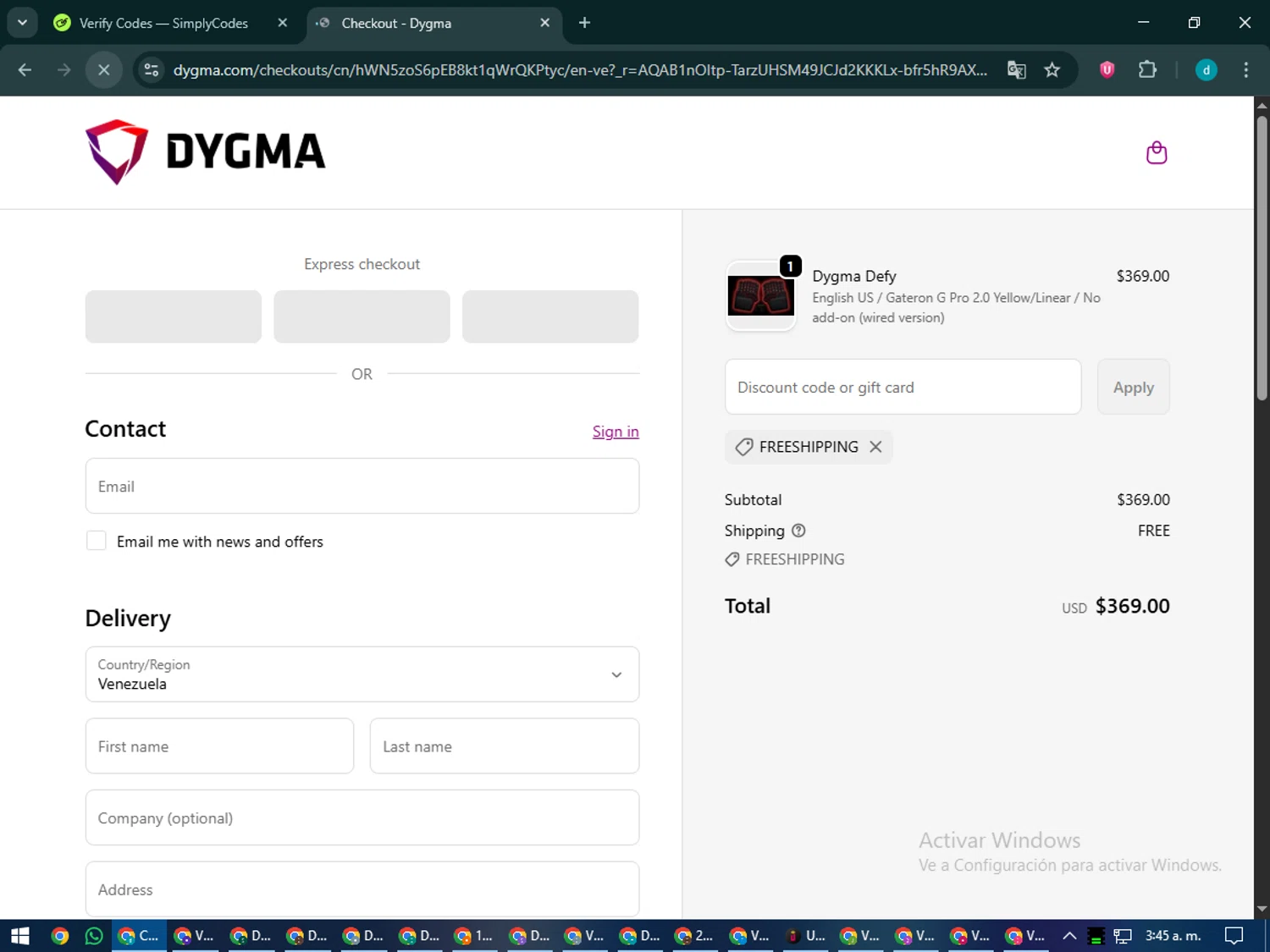Image resolution: width=1270 pixels, height=952 pixels.
Task: Click the First name field
Action: pos(219,746)
